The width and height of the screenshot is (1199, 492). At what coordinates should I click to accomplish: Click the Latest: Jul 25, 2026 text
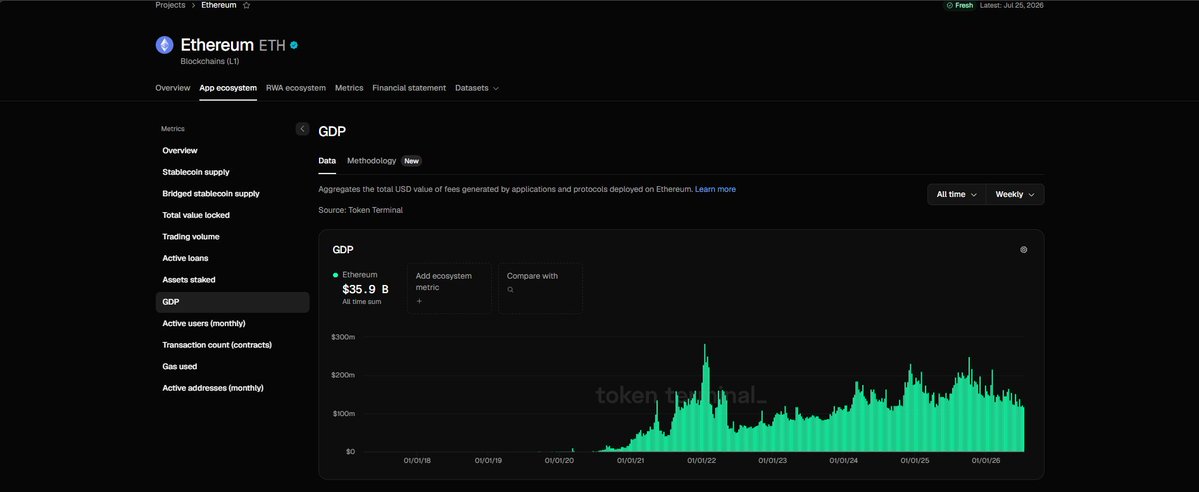(x=1012, y=5)
